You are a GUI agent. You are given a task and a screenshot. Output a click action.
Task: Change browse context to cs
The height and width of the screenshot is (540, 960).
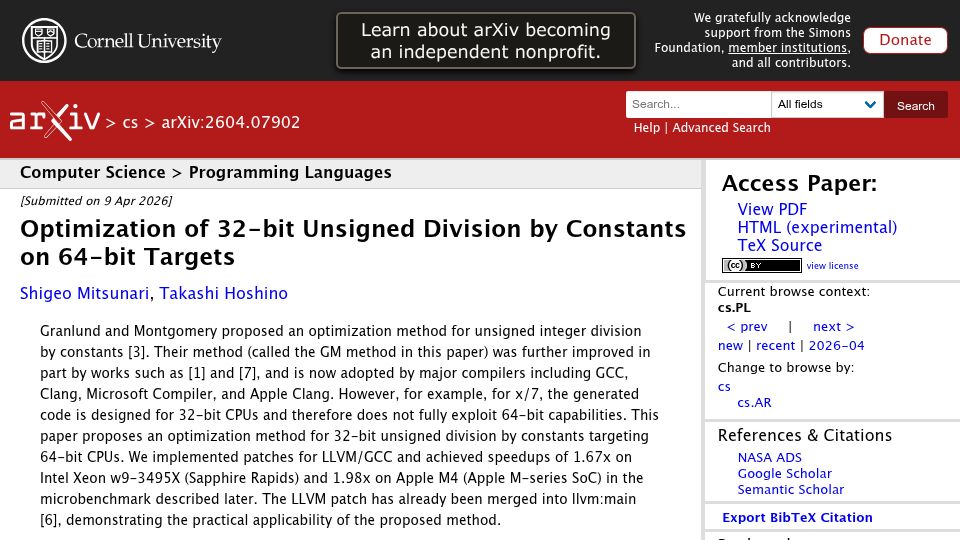pos(724,387)
